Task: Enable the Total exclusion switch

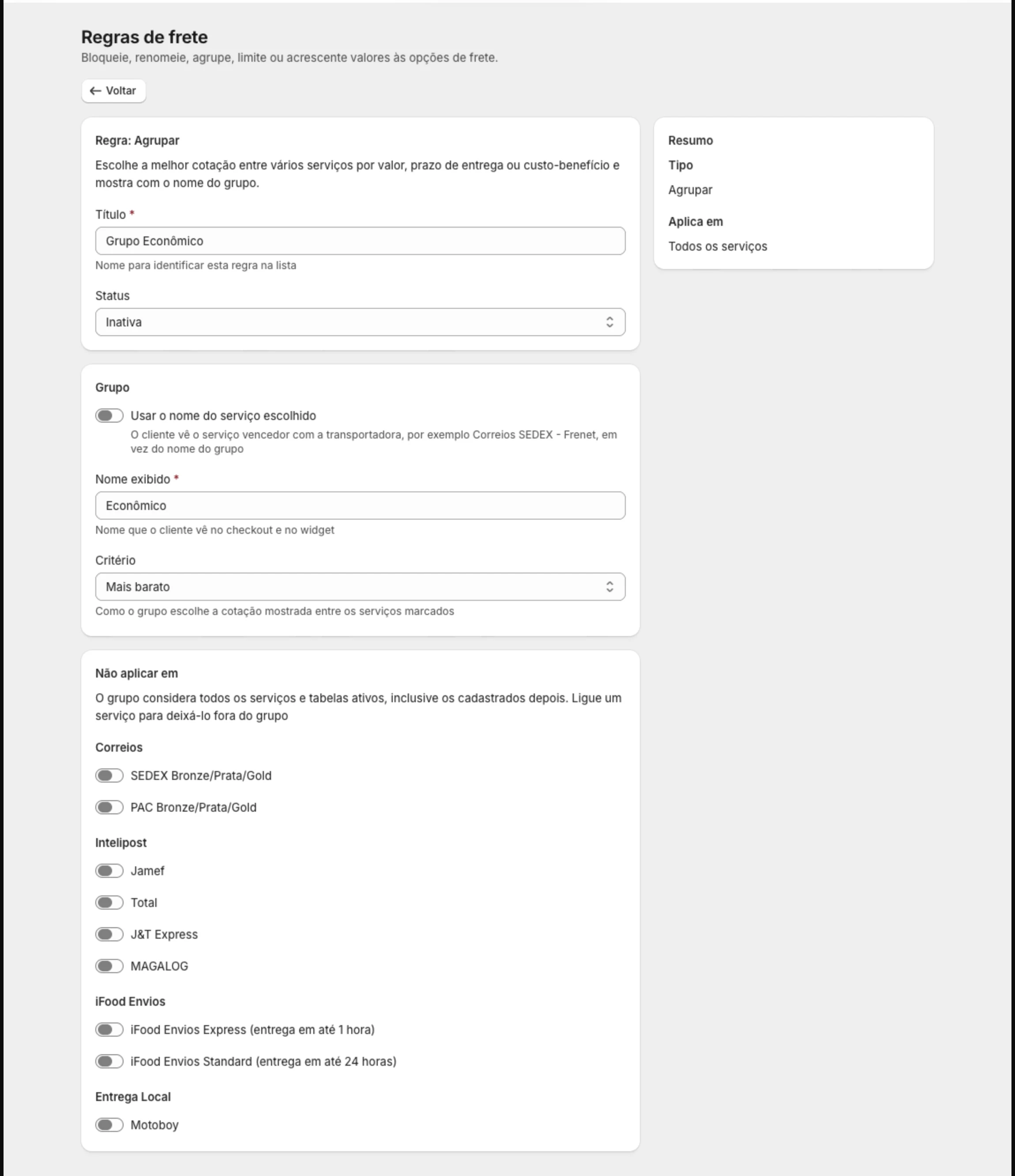Action: pos(109,903)
